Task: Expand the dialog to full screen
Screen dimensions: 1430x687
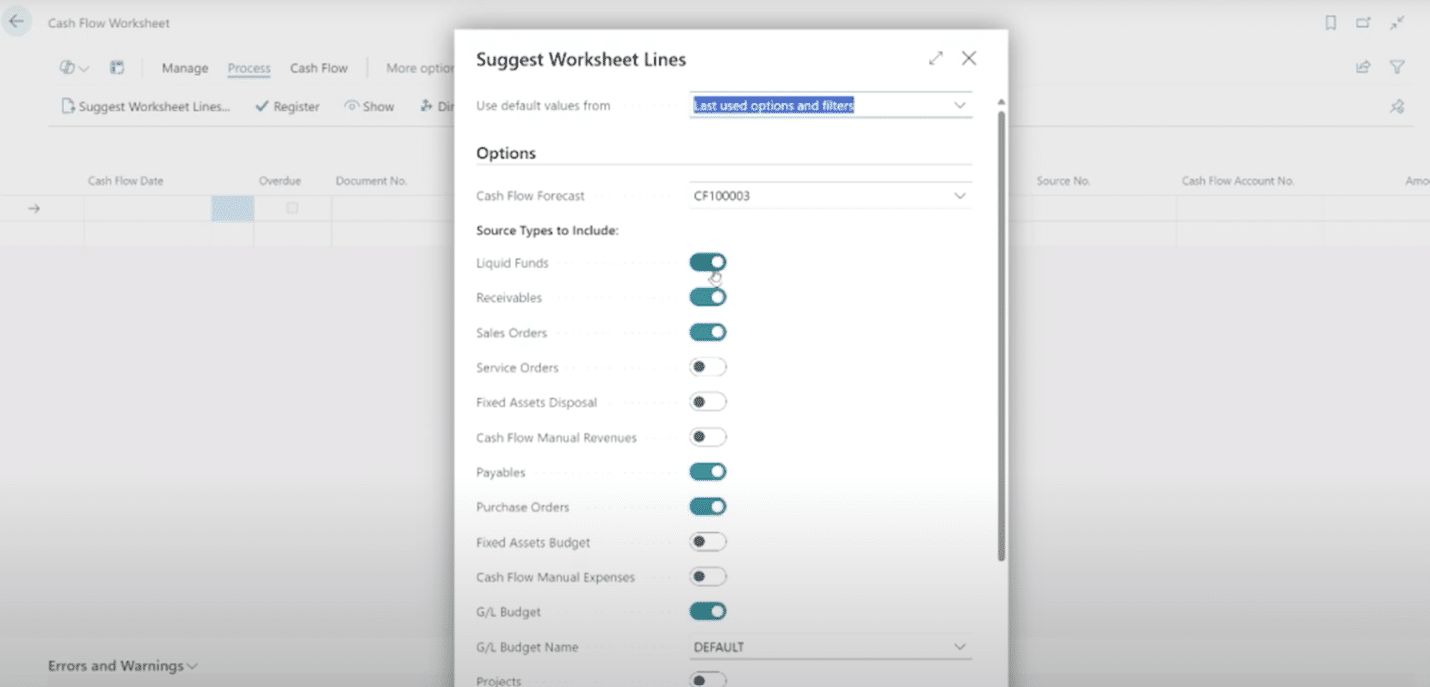Action: pyautogui.click(x=935, y=59)
